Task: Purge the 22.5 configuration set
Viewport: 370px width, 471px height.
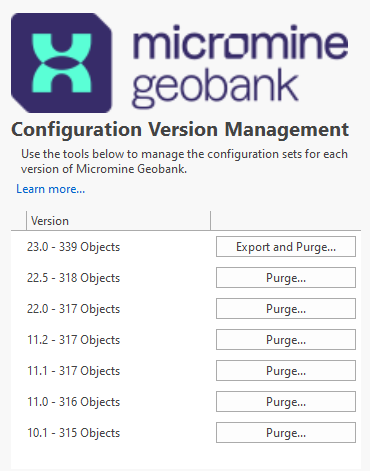Action: (x=286, y=278)
